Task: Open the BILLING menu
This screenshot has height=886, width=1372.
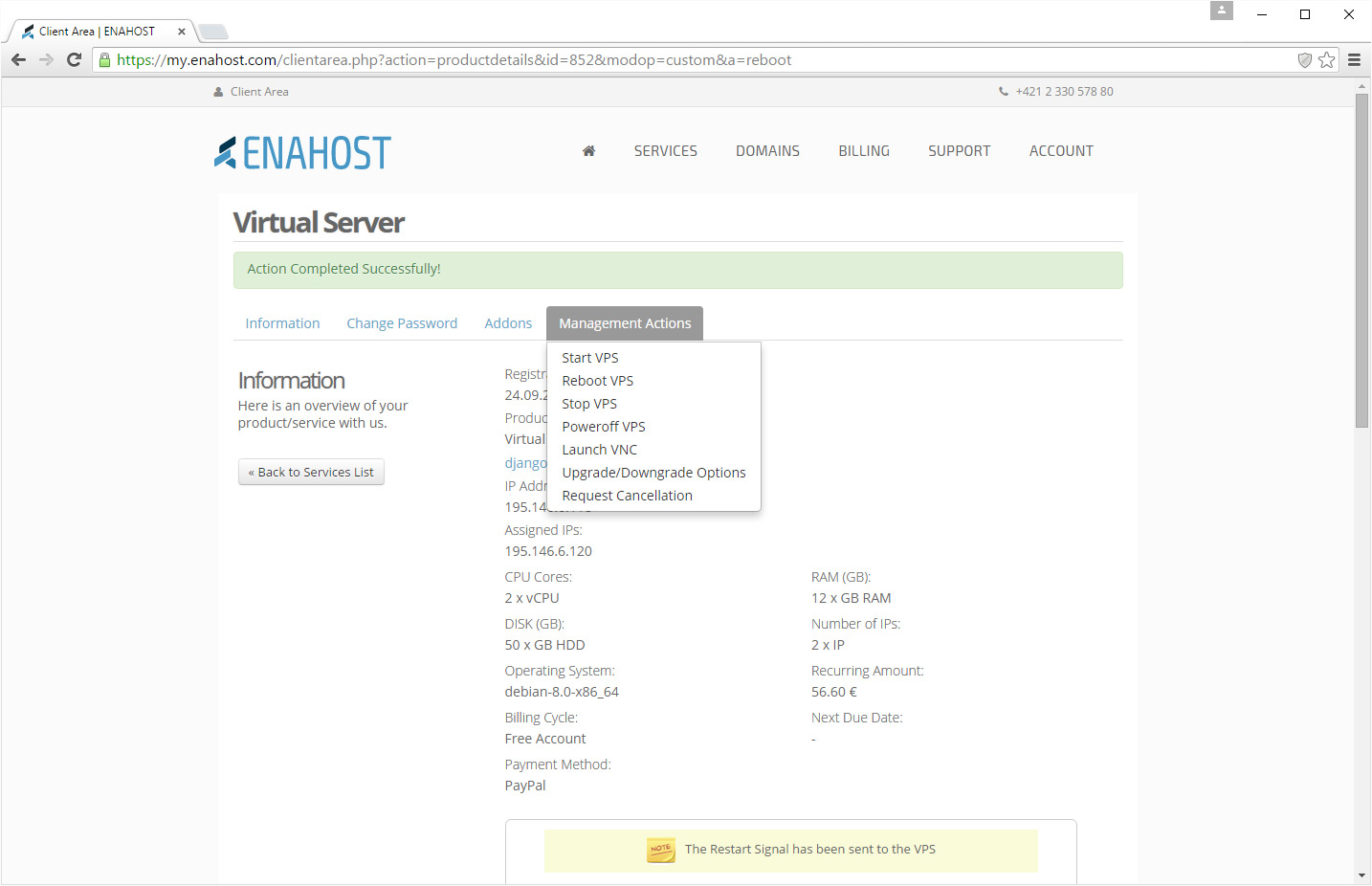Action: coord(864,151)
